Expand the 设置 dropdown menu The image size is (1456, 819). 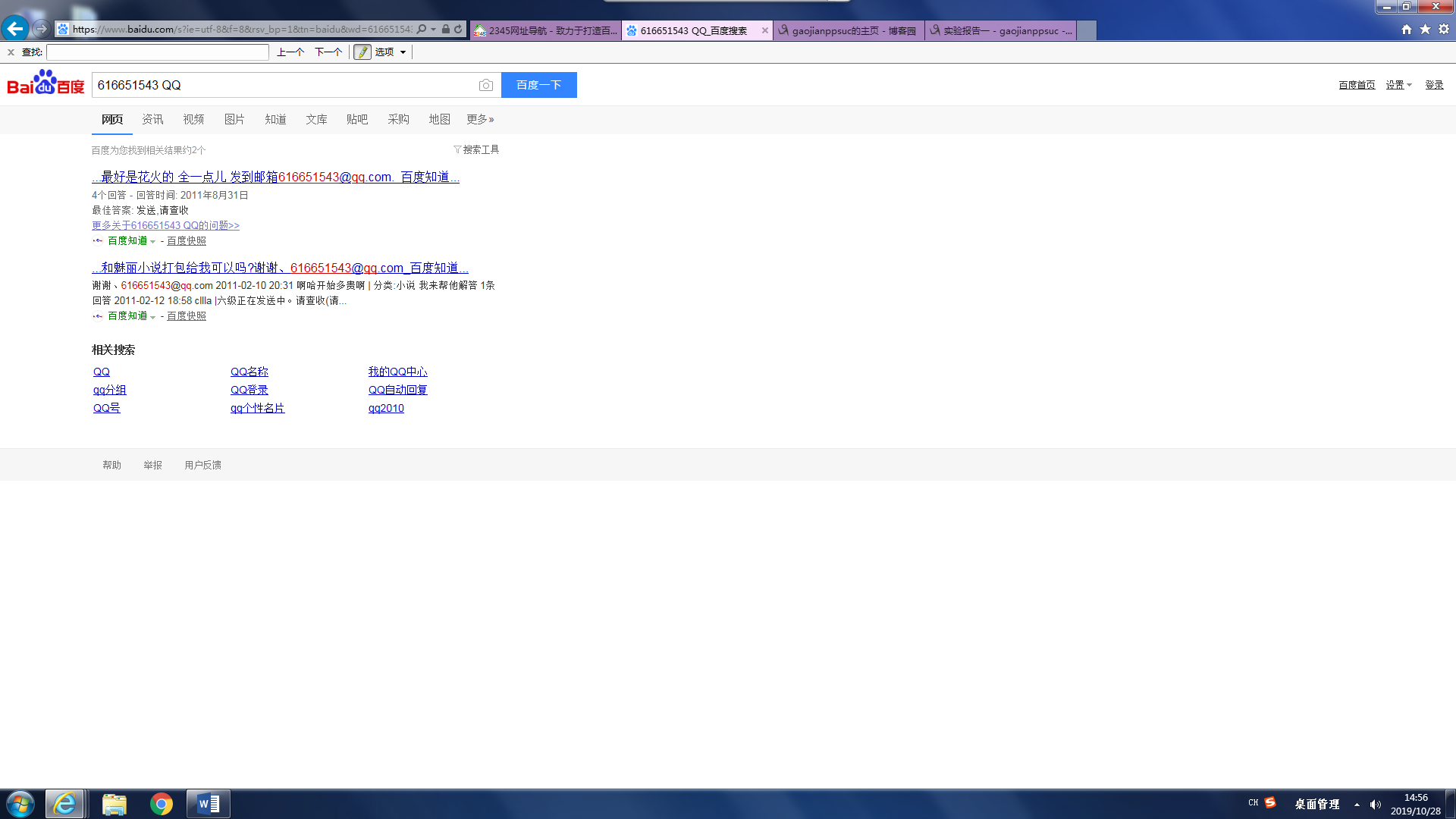[x=1398, y=85]
